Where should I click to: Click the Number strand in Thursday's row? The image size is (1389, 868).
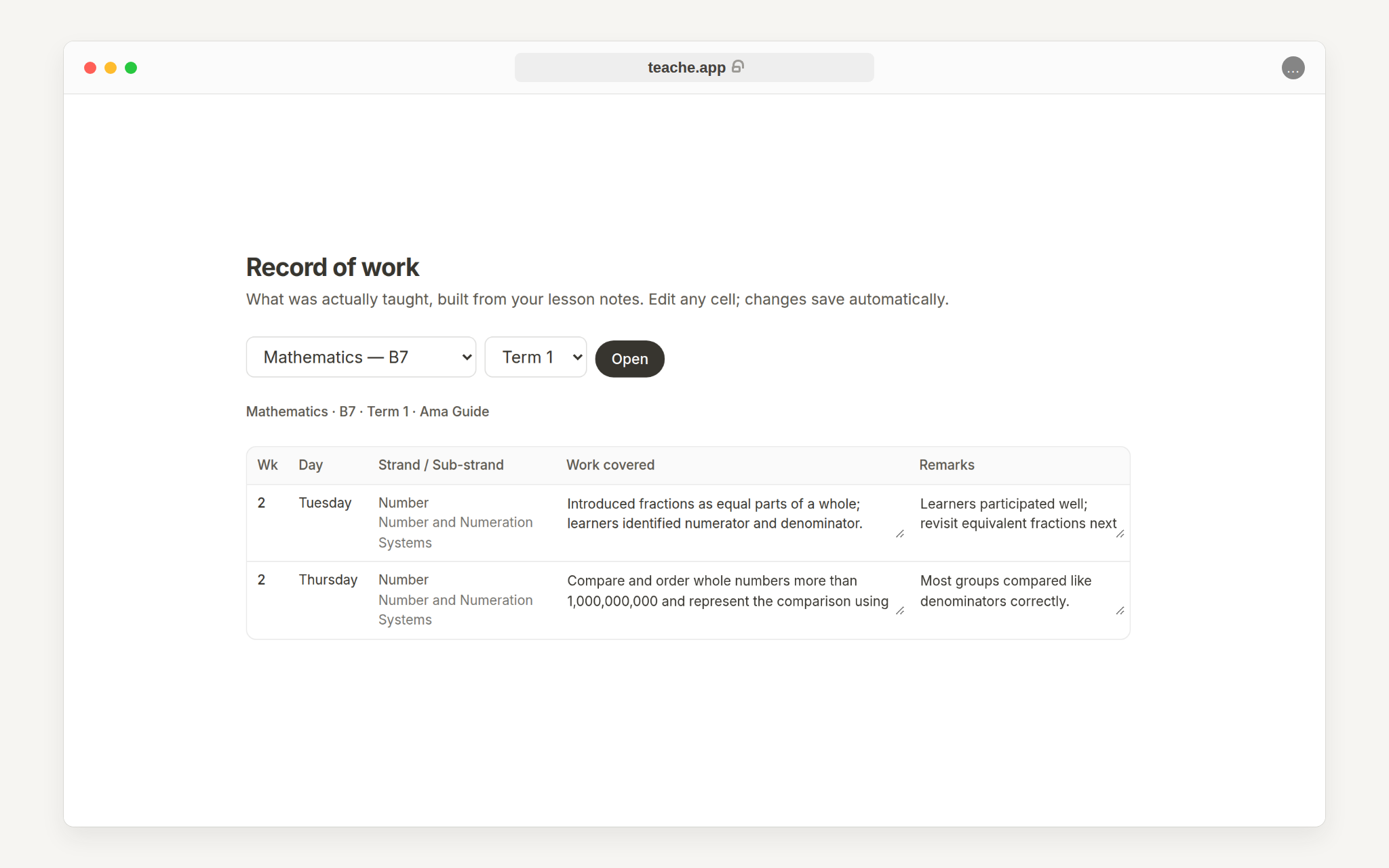tap(404, 580)
